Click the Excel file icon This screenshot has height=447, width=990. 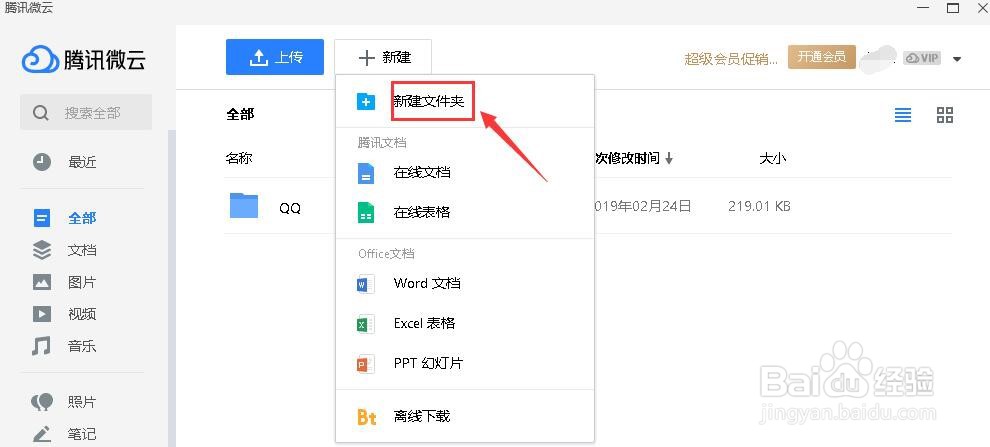click(366, 325)
